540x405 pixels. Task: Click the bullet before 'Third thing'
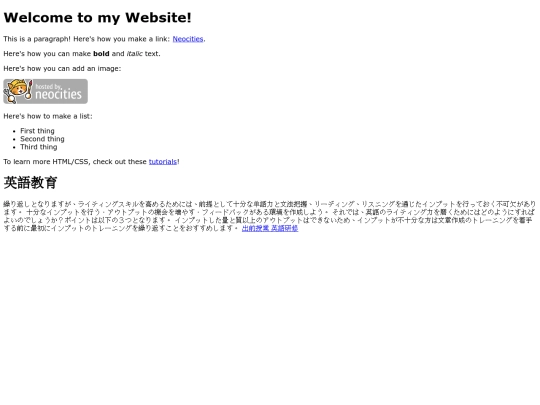pos(14,147)
